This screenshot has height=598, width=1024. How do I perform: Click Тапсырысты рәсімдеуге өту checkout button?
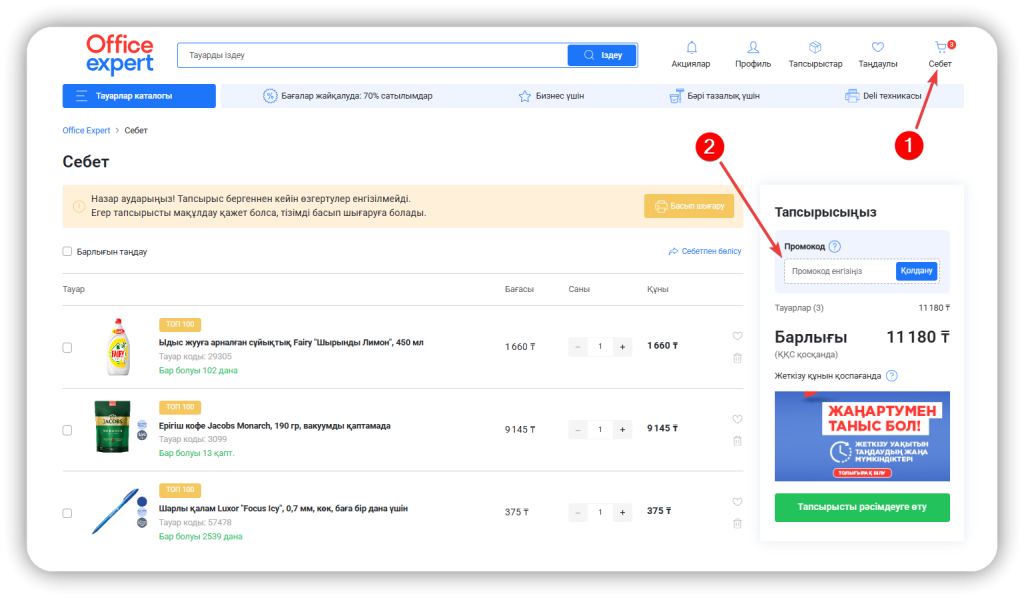click(x=861, y=507)
